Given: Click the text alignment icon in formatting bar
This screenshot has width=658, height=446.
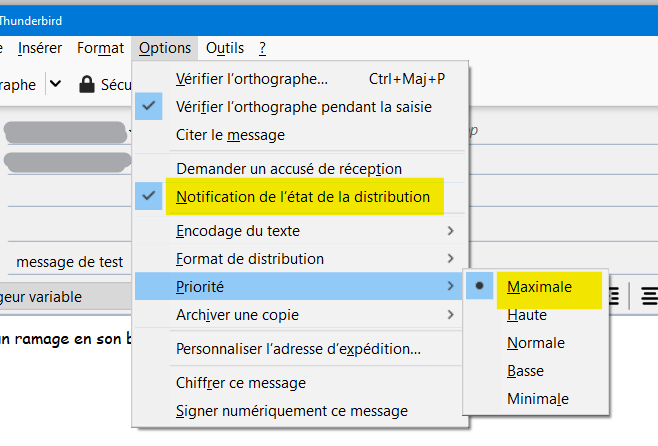Looking at the screenshot, I should [649, 296].
